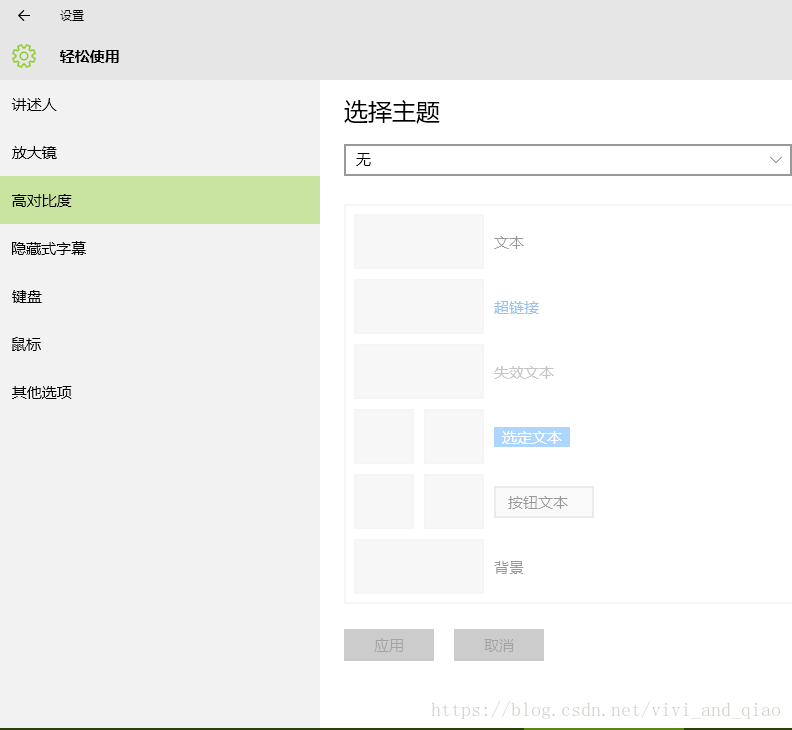Click the 设置 window title text
Image resolution: width=792 pixels, height=730 pixels.
72,16
